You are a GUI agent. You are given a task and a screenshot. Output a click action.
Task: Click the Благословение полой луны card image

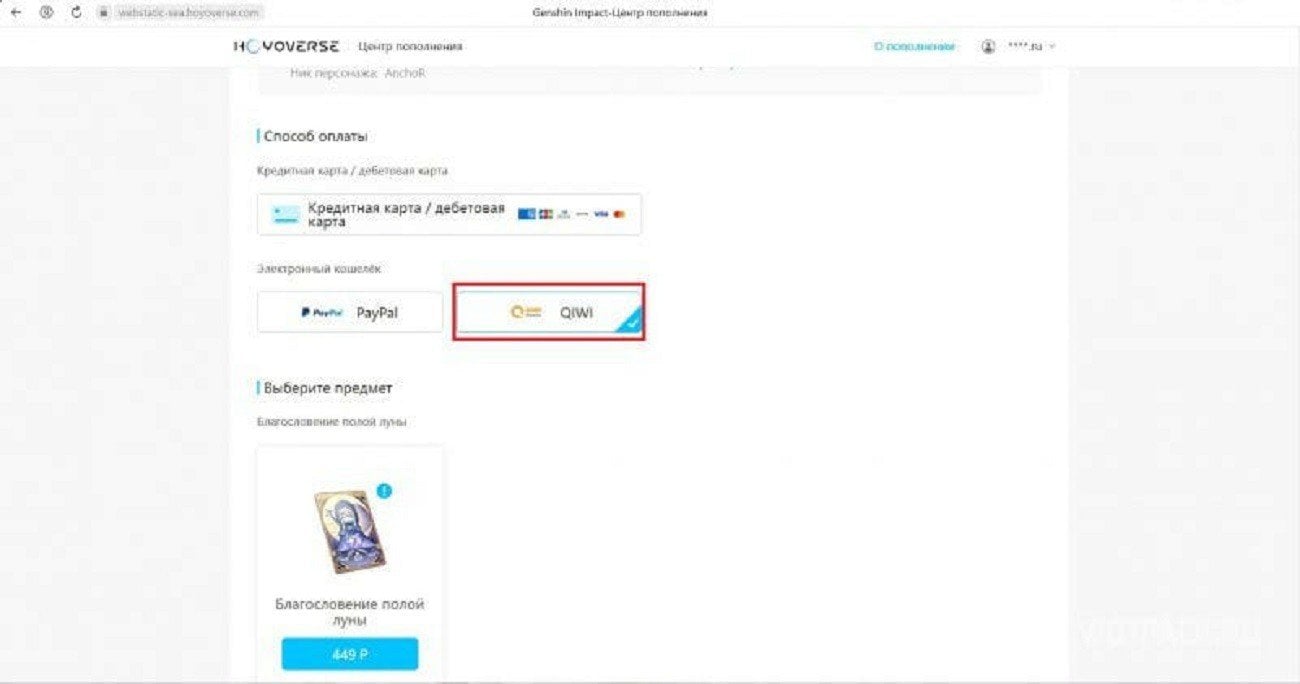347,533
